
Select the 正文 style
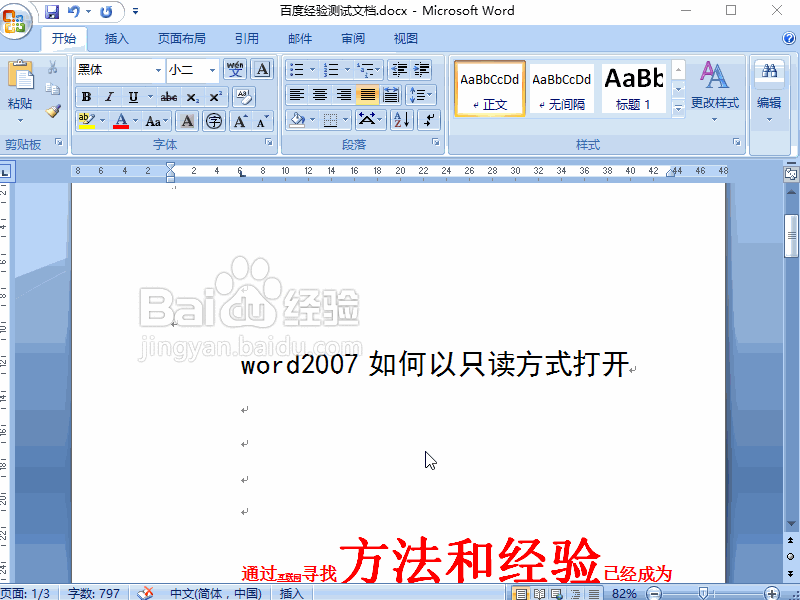tap(490, 89)
